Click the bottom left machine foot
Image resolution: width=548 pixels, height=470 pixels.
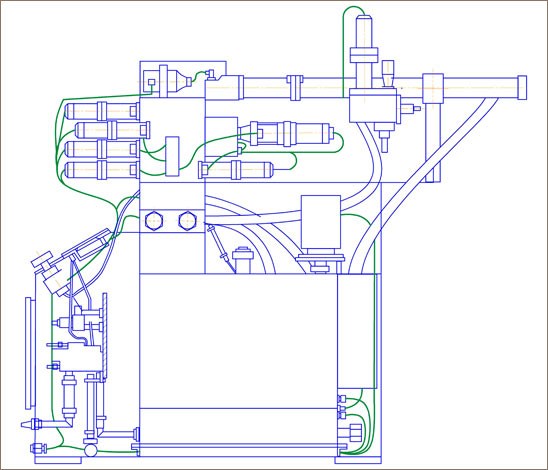pos(58,460)
